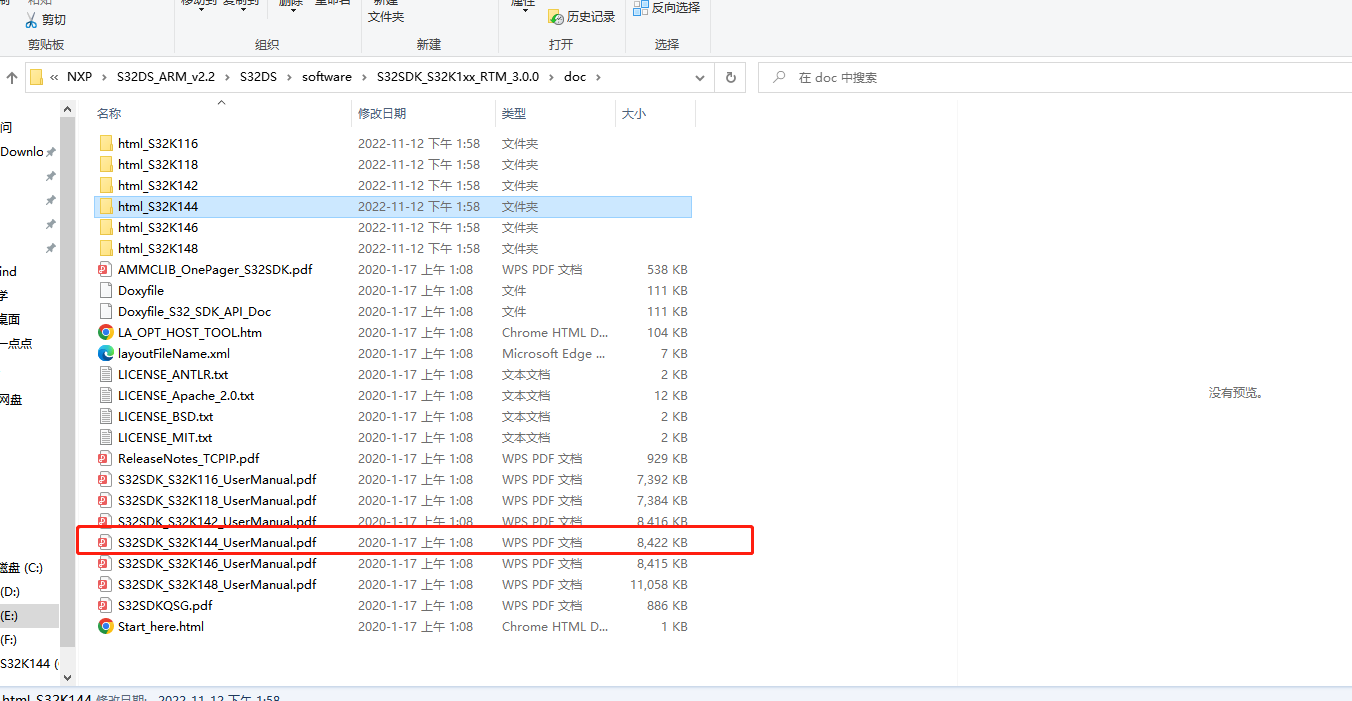
Task: Go to S32DS_ARM_v2.2 in breadcrumb
Action: coord(167,77)
